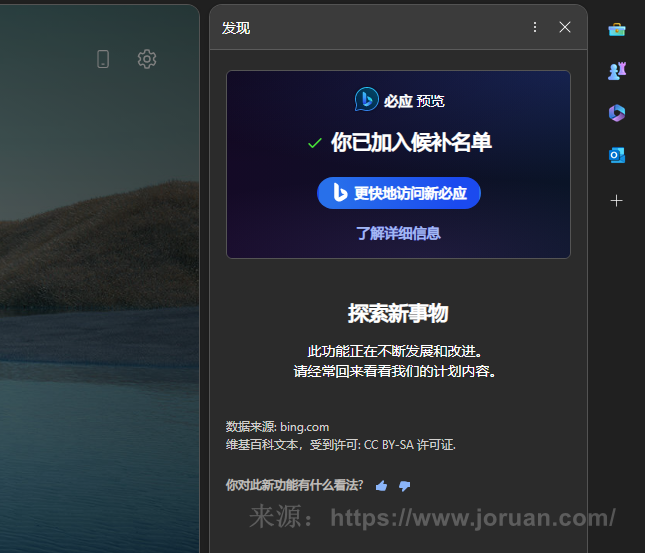The width and height of the screenshot is (645, 553).
Task: Click the 更快地访问新必应 button
Action: tap(398, 193)
